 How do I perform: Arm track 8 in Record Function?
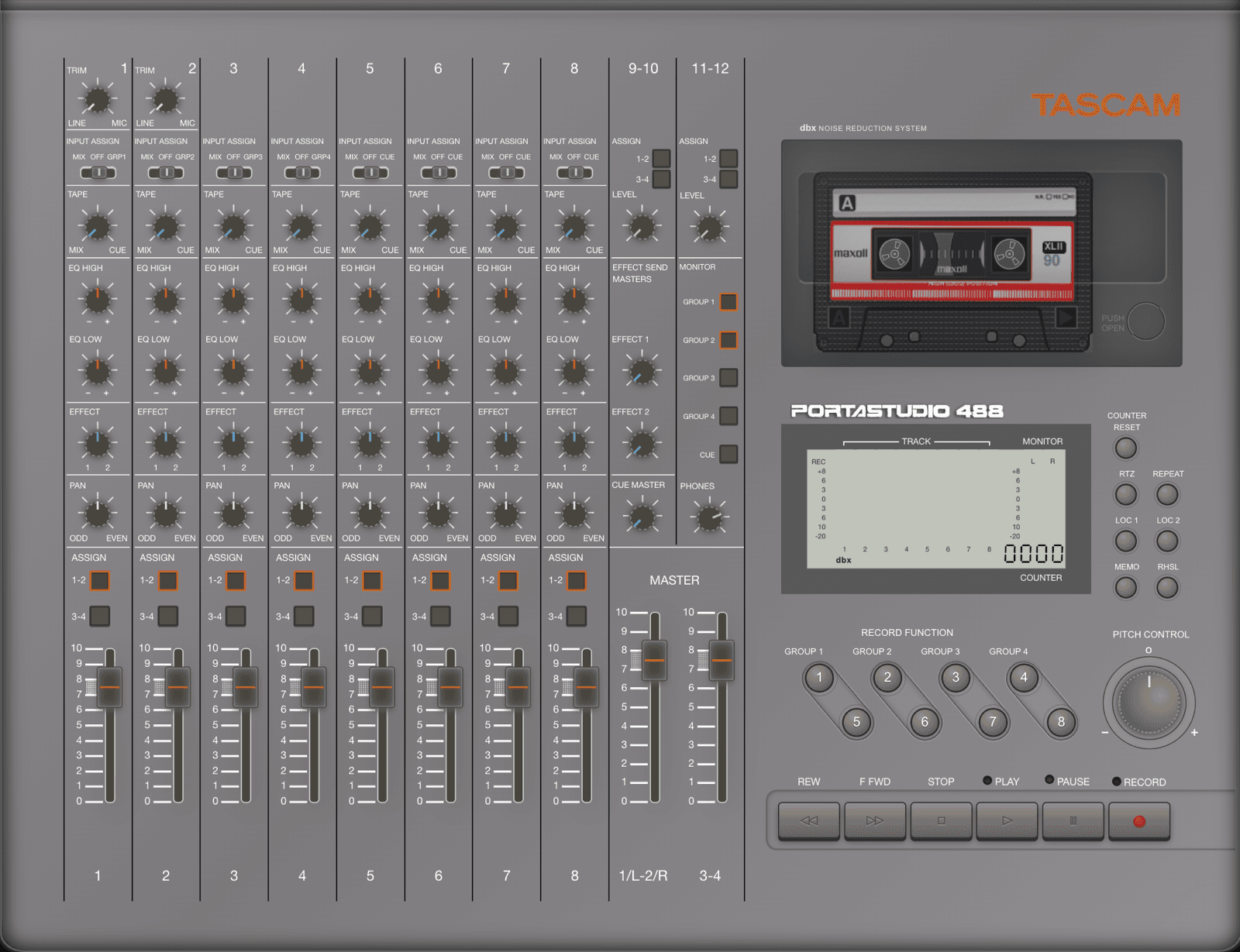(x=1061, y=722)
